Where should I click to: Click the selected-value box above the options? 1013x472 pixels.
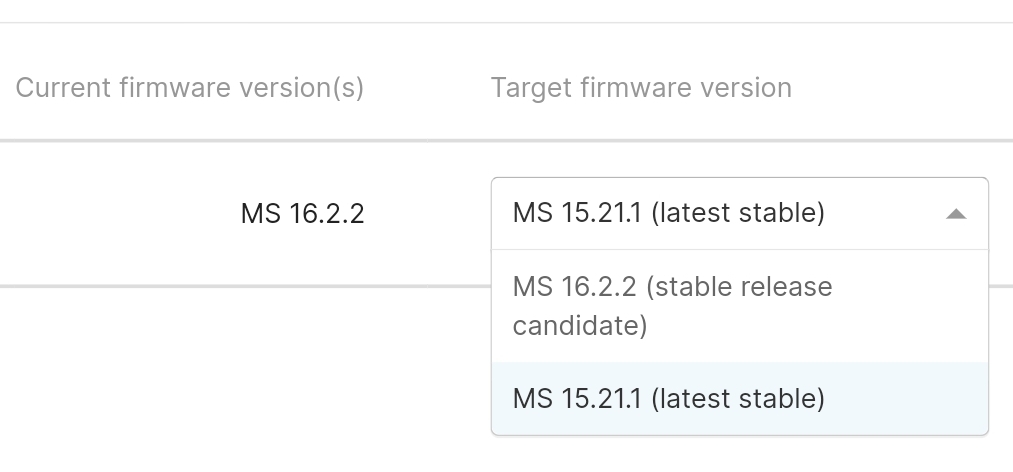point(720,213)
